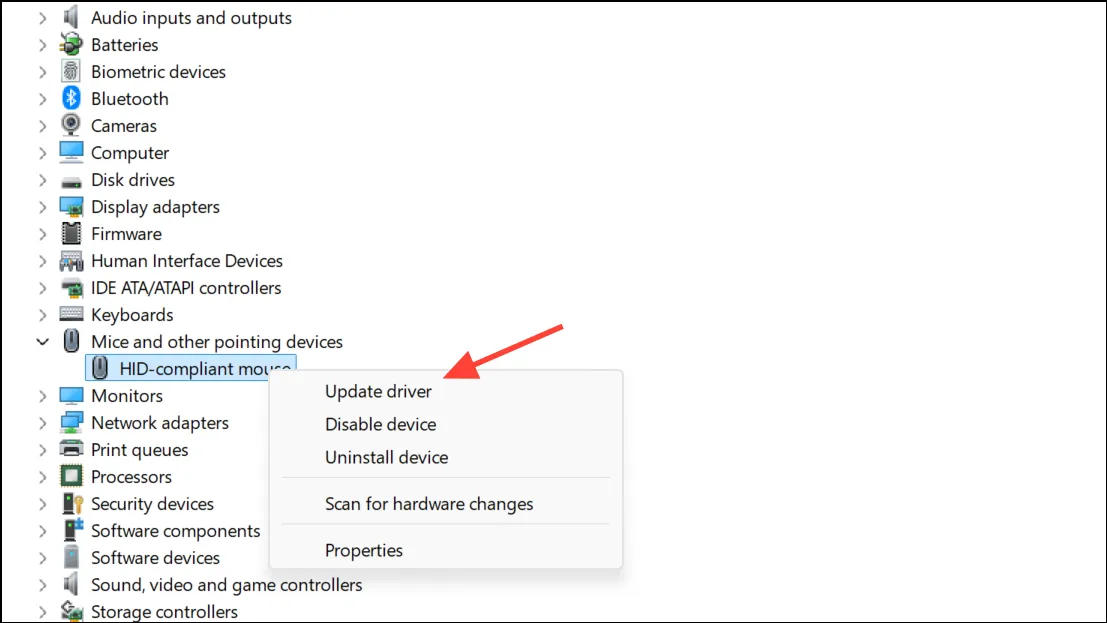Click the Cameras webcam icon
The image size is (1107, 623).
pyautogui.click(x=71, y=125)
